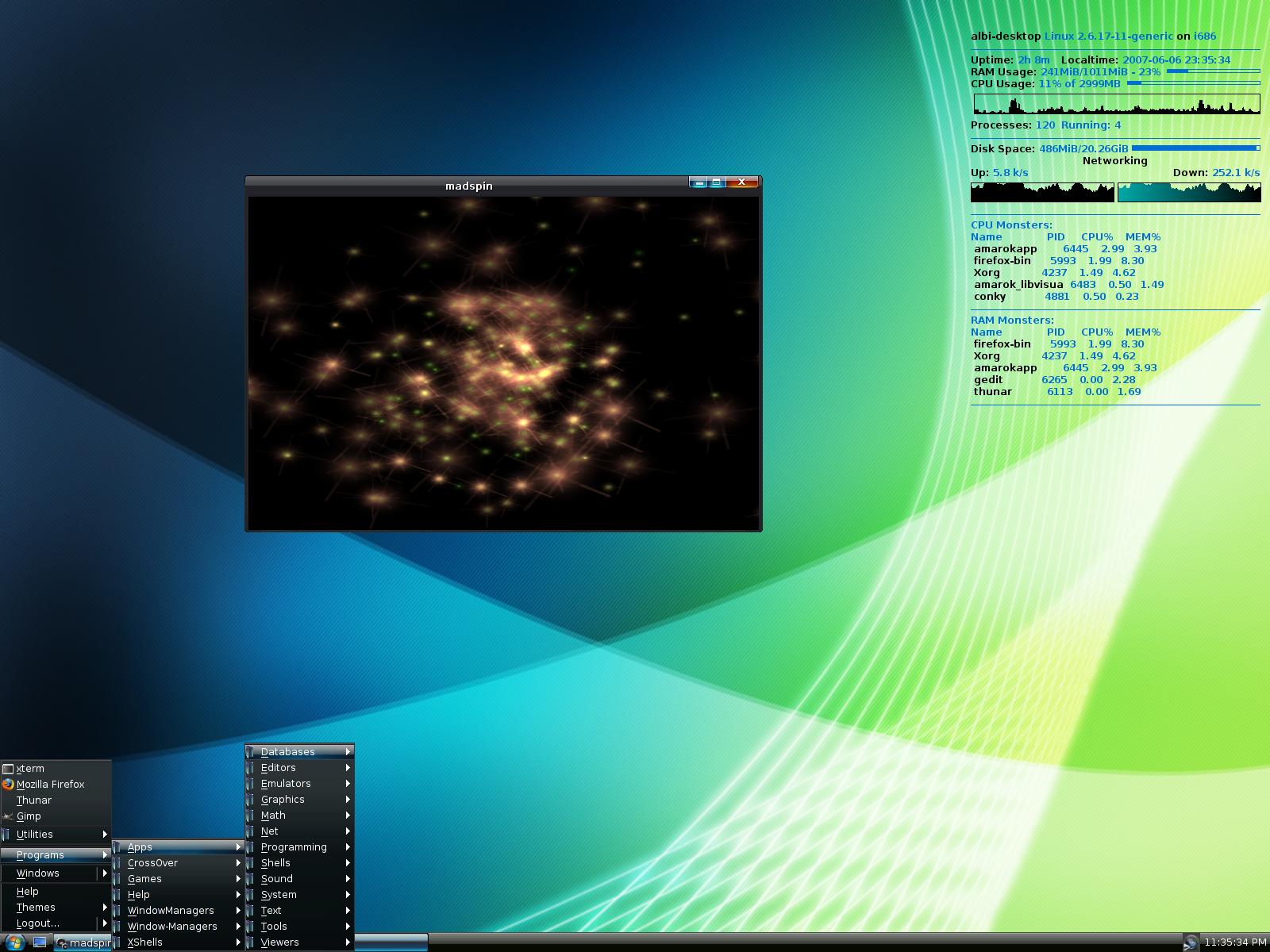
Task: Expand the Shells submenu arrow
Action: (348, 862)
